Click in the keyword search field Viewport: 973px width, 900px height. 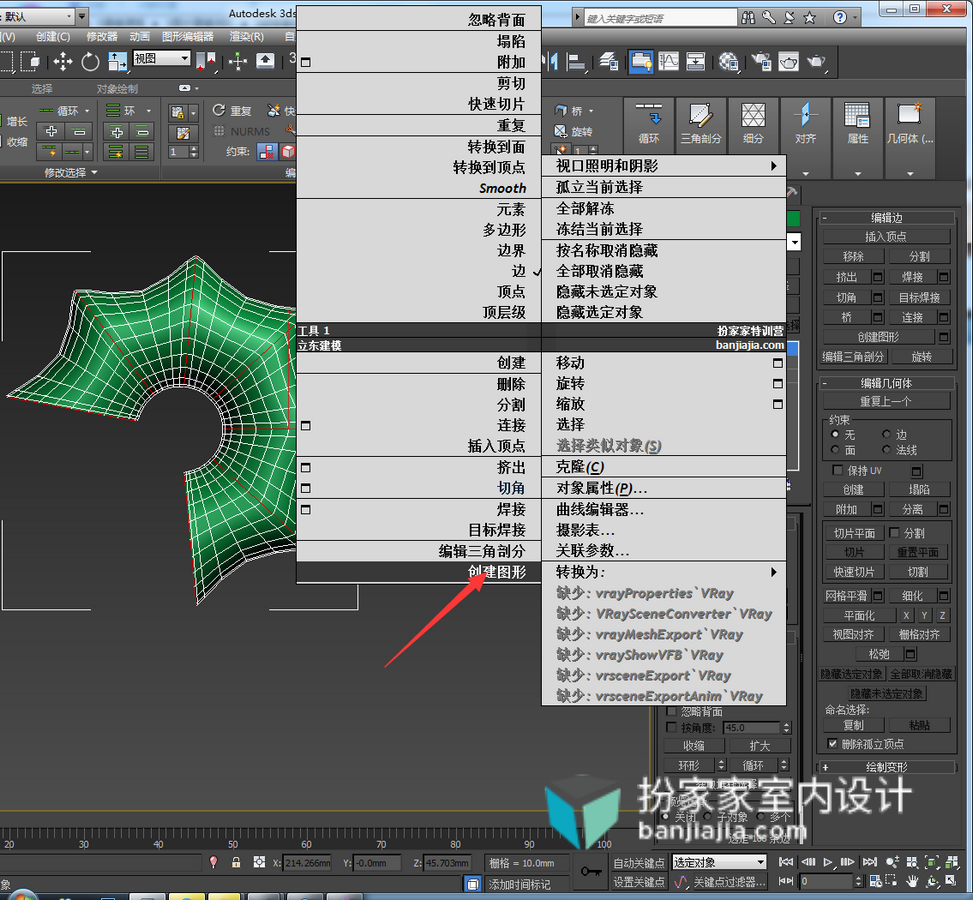tap(660, 17)
